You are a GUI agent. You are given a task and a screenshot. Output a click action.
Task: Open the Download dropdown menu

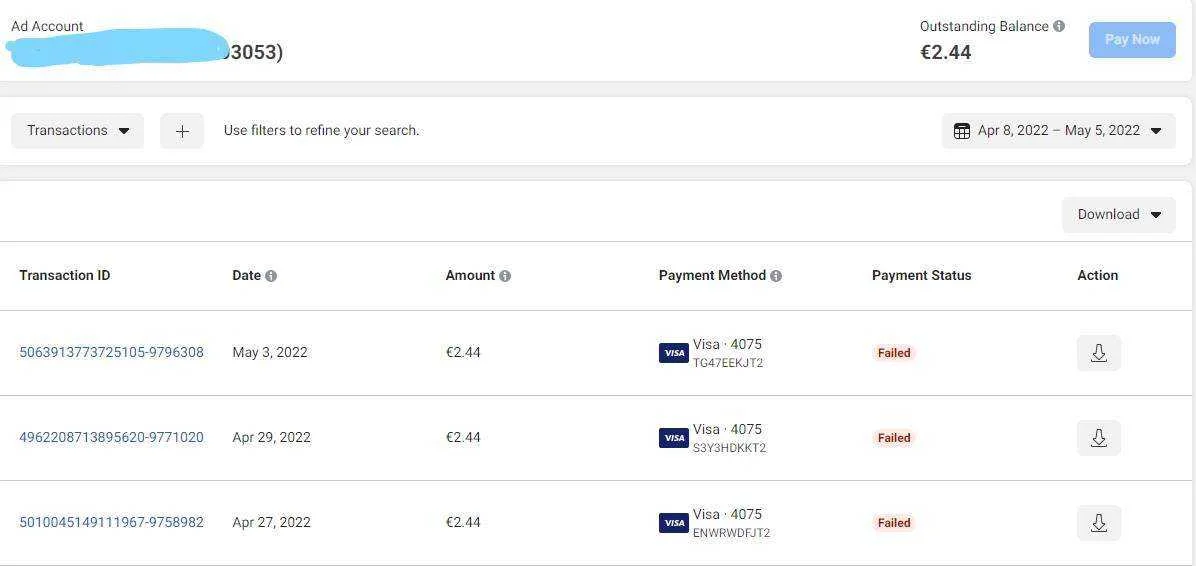[x=1119, y=215]
